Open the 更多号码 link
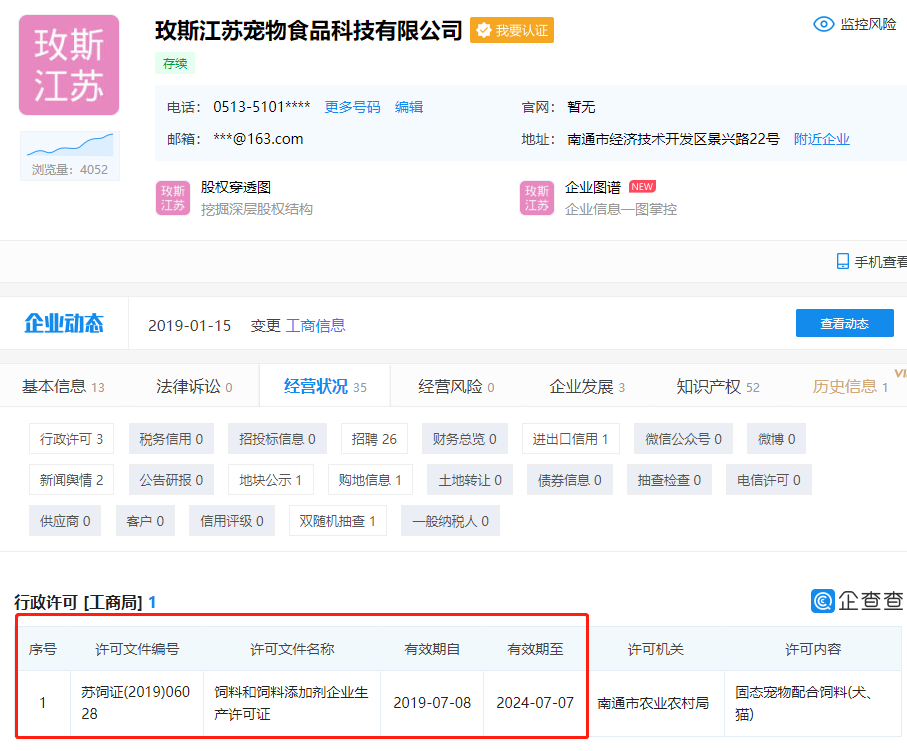Viewport: 907px width, 751px height. point(352,107)
